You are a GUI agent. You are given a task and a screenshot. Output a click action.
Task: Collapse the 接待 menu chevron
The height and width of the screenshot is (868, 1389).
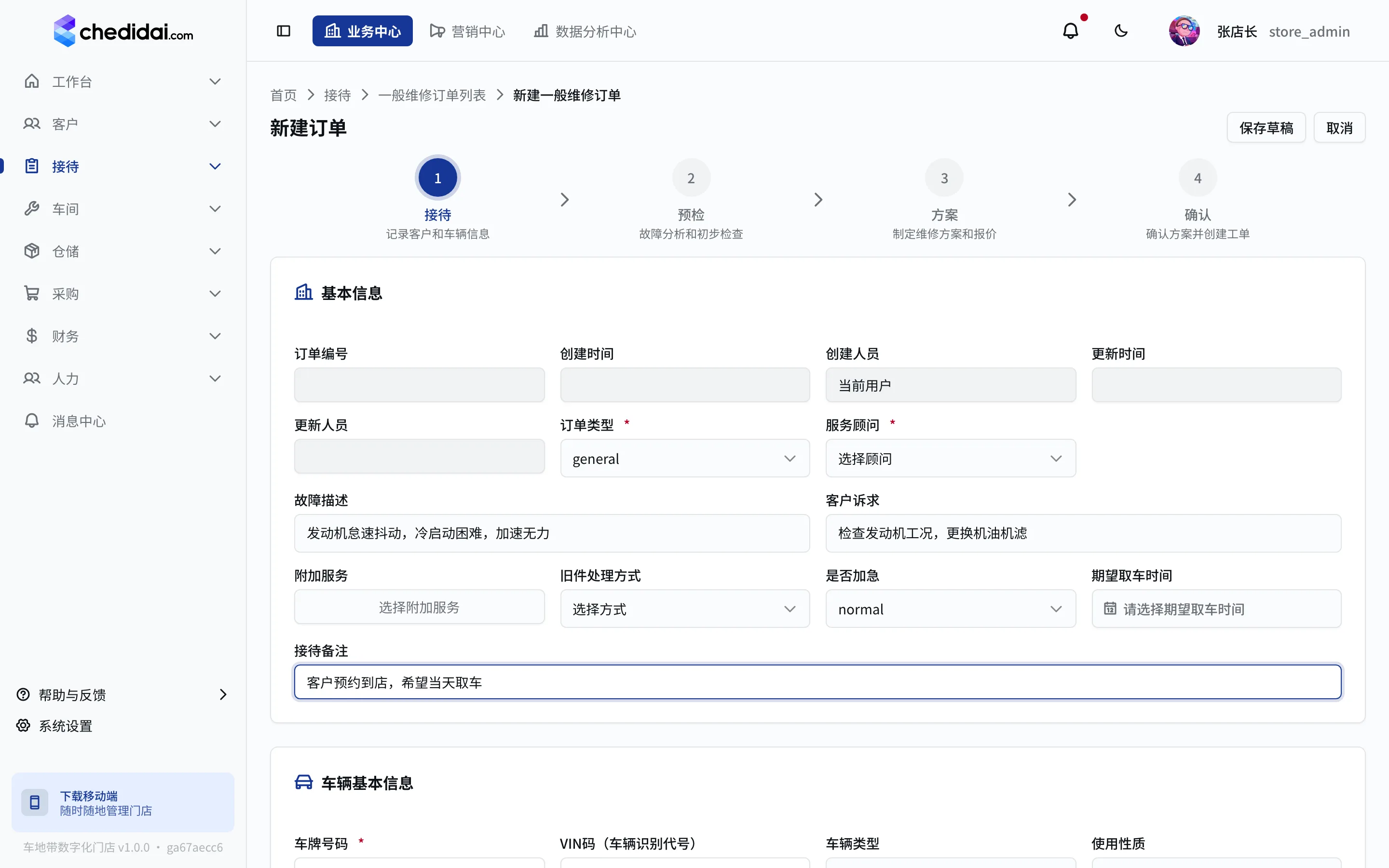[215, 166]
